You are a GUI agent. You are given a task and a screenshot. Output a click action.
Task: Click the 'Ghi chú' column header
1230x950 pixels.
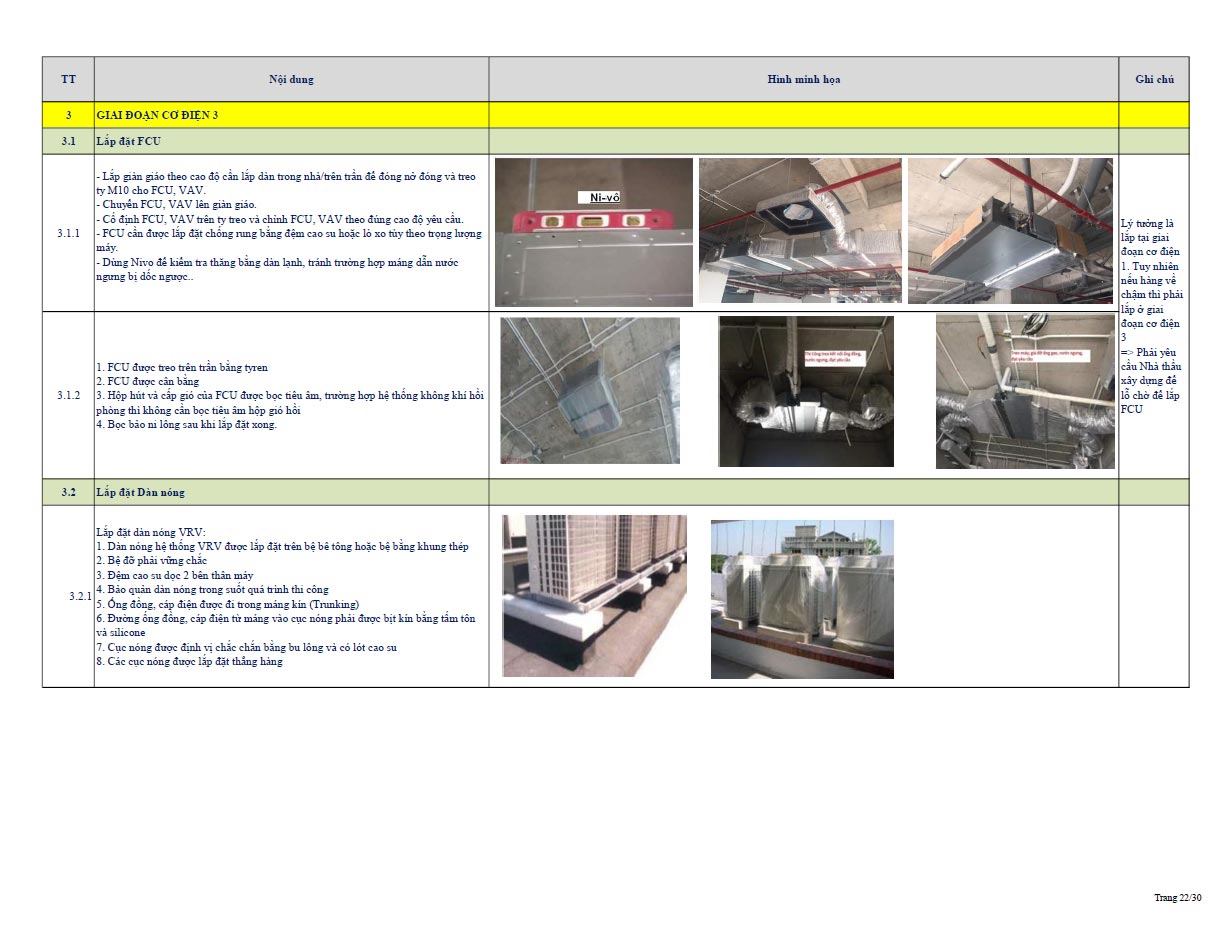coord(1153,79)
